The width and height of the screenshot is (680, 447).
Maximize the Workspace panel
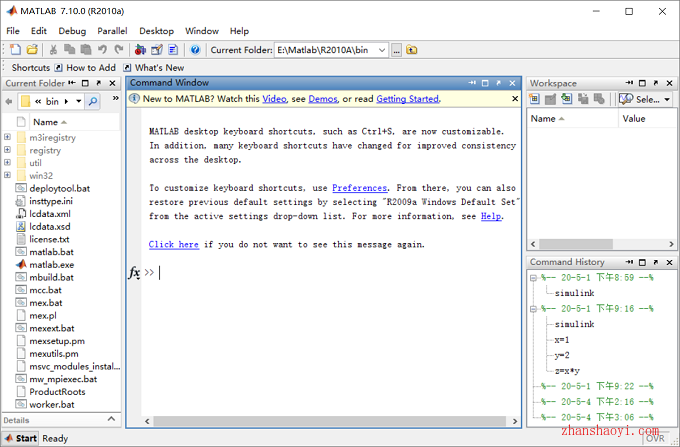pos(642,83)
